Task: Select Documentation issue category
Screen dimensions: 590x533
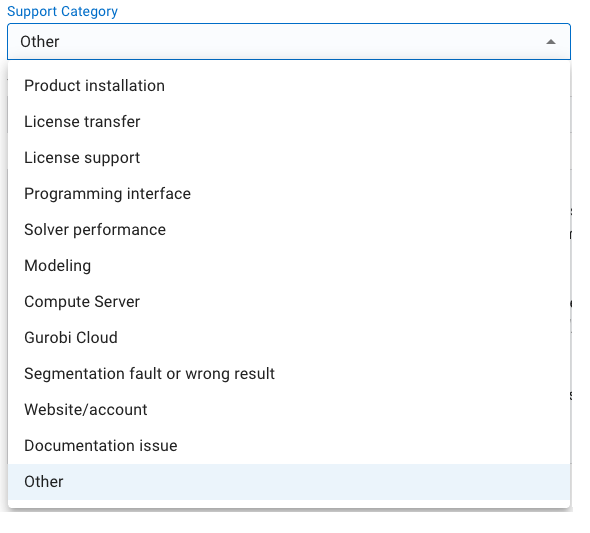Action: pyautogui.click(x=289, y=446)
